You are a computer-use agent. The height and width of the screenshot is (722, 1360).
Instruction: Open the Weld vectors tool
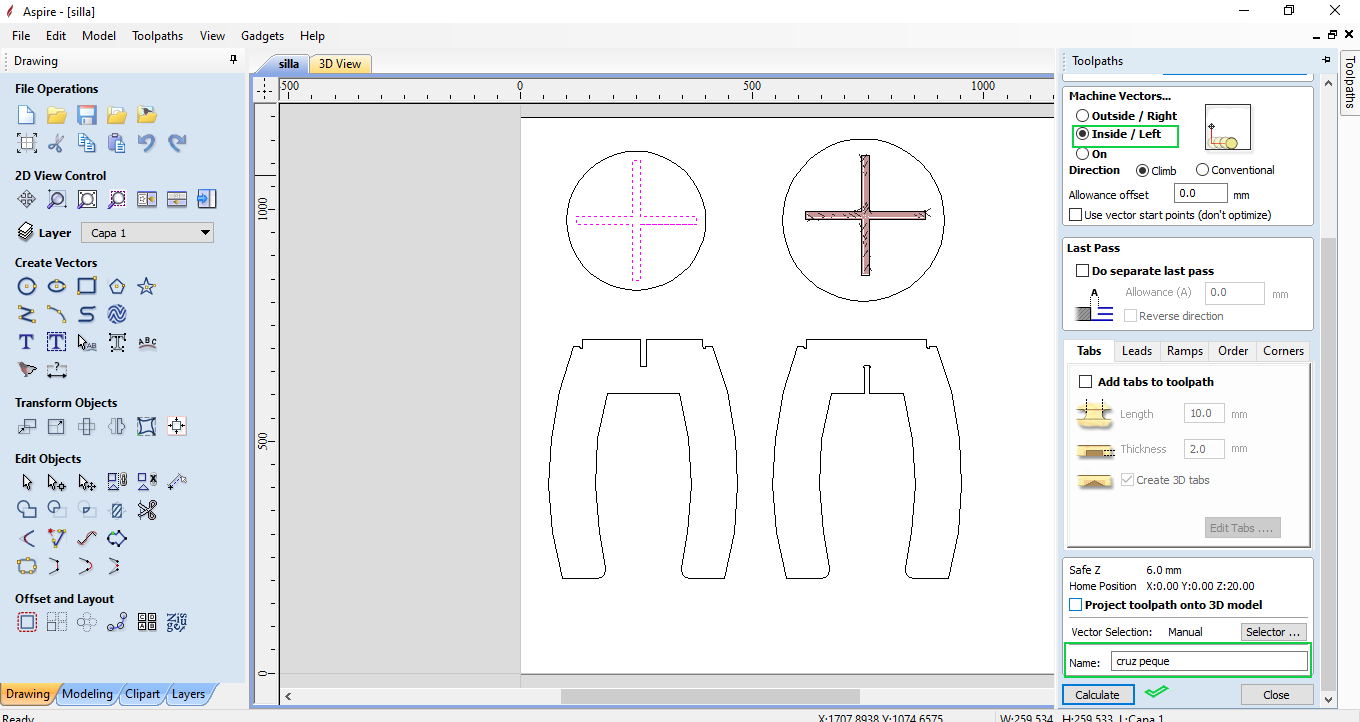click(x=27, y=510)
